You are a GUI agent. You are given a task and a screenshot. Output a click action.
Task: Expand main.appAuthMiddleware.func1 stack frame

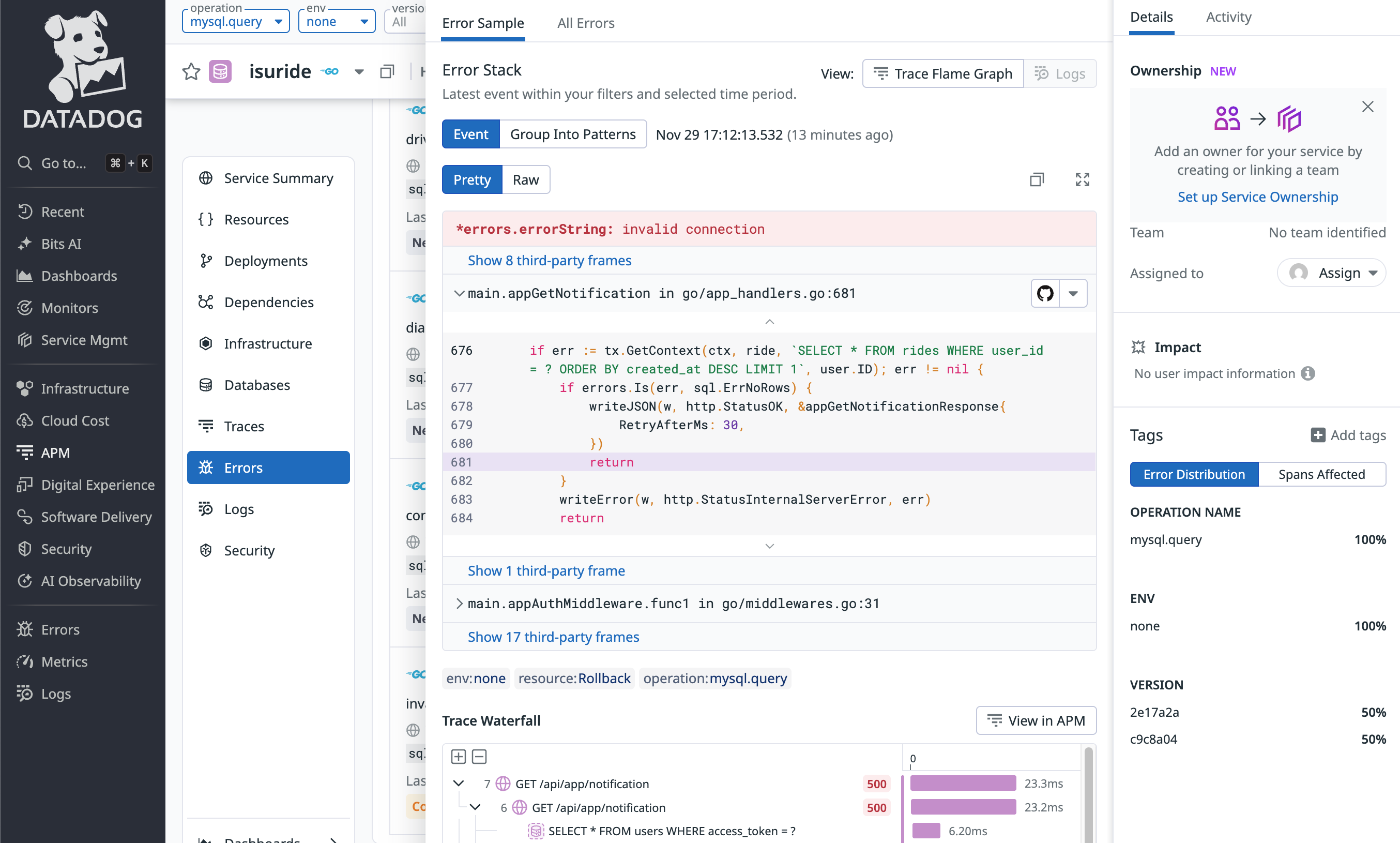(459, 603)
